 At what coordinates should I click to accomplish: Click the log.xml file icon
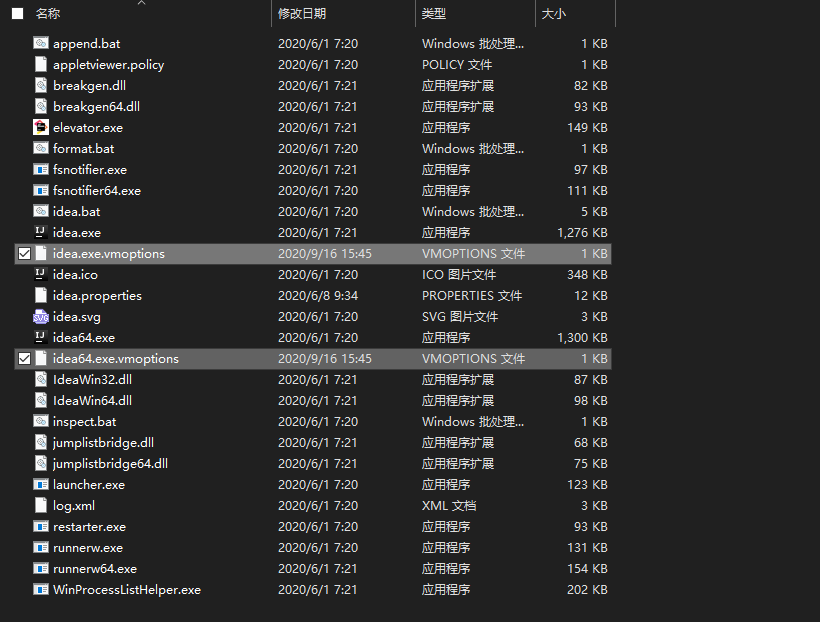(41, 505)
